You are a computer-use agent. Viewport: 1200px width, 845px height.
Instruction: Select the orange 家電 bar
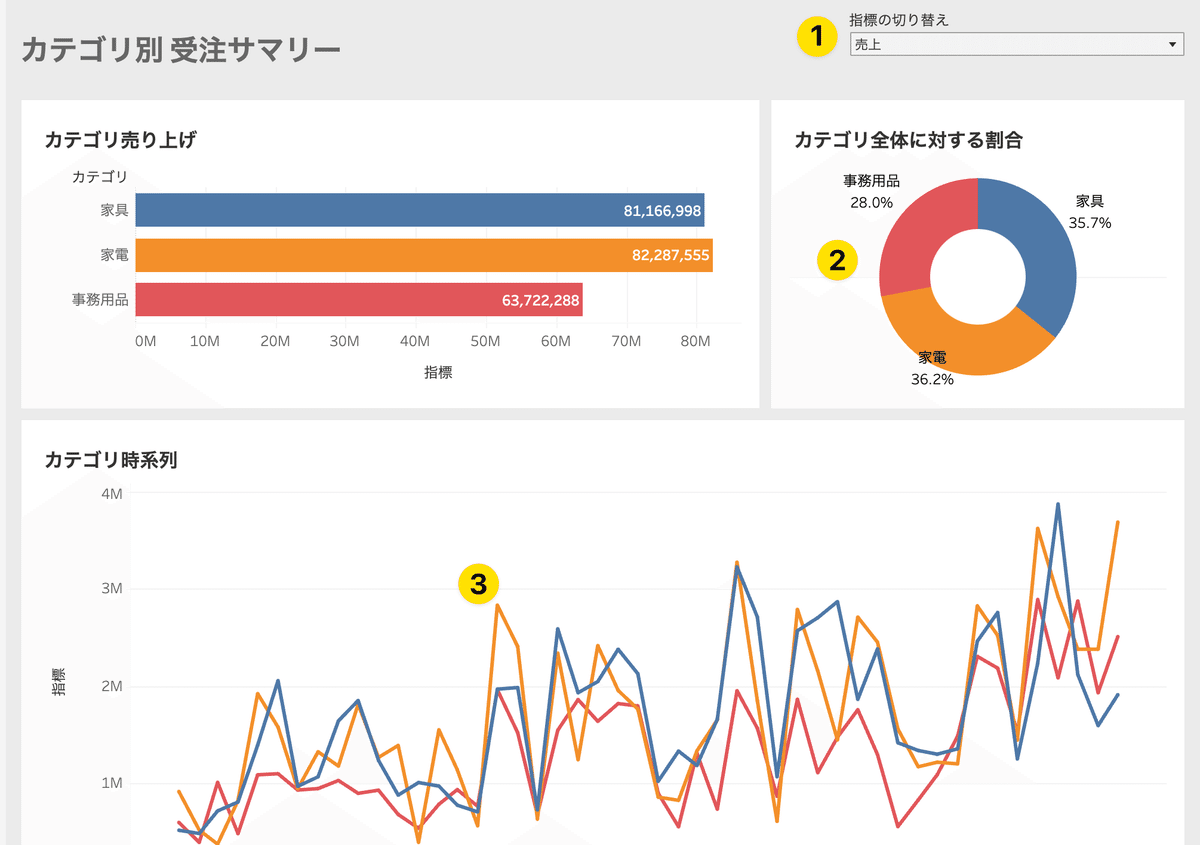pos(425,255)
